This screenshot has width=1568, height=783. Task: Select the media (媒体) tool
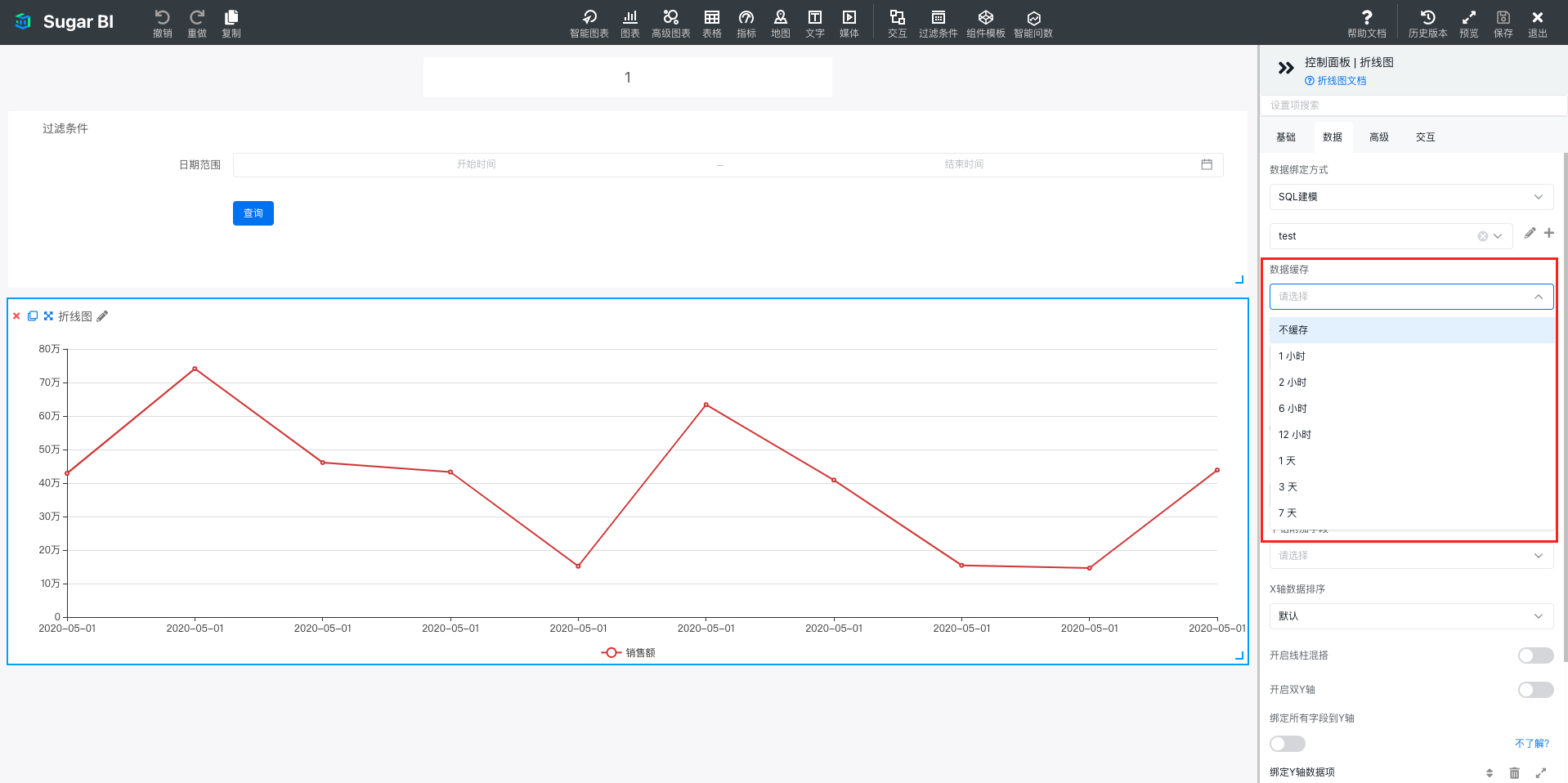click(x=849, y=23)
